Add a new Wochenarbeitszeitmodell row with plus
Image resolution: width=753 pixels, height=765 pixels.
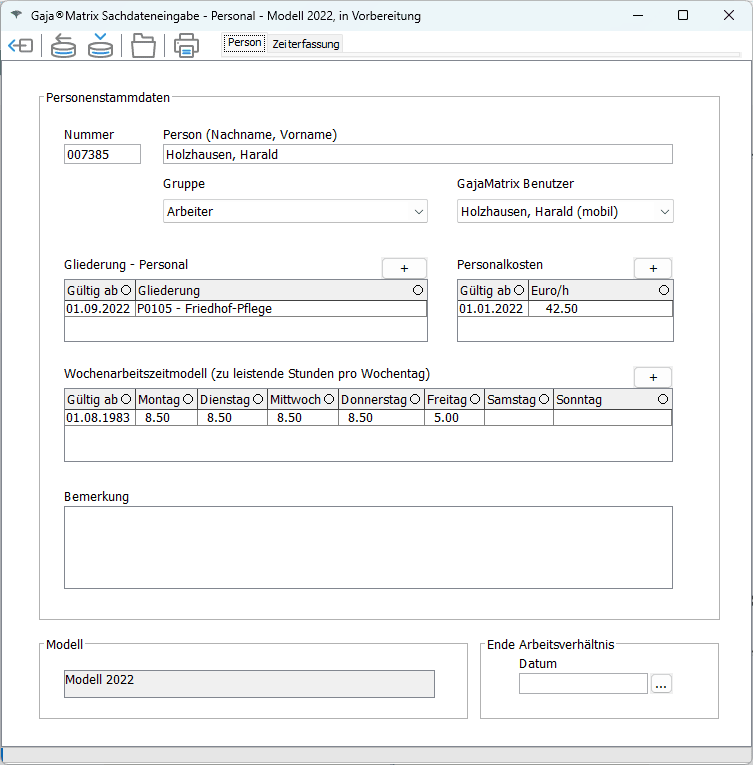click(x=652, y=377)
